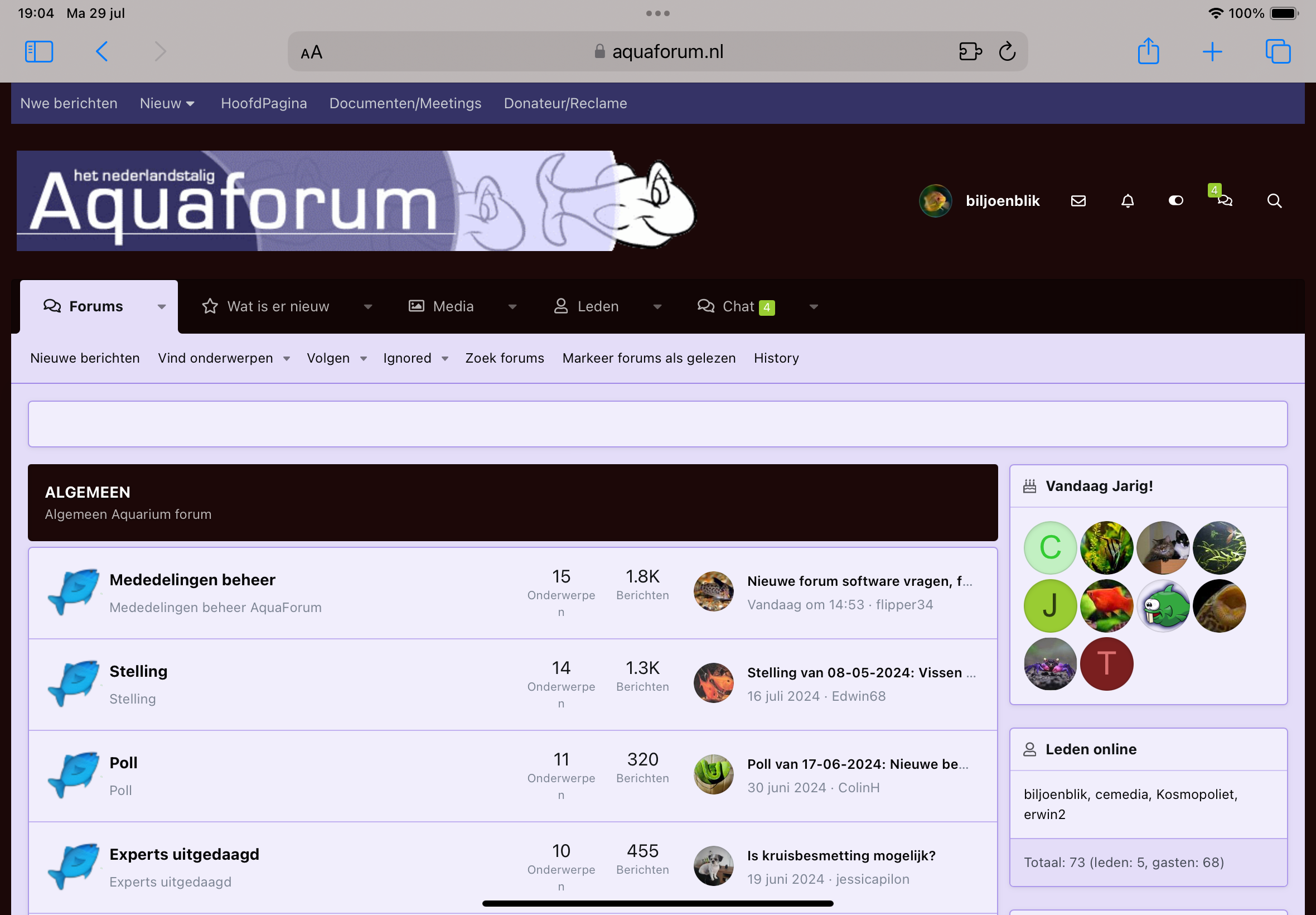The image size is (1316, 915).
Task: Open the forum search magnifier
Action: (x=1274, y=201)
